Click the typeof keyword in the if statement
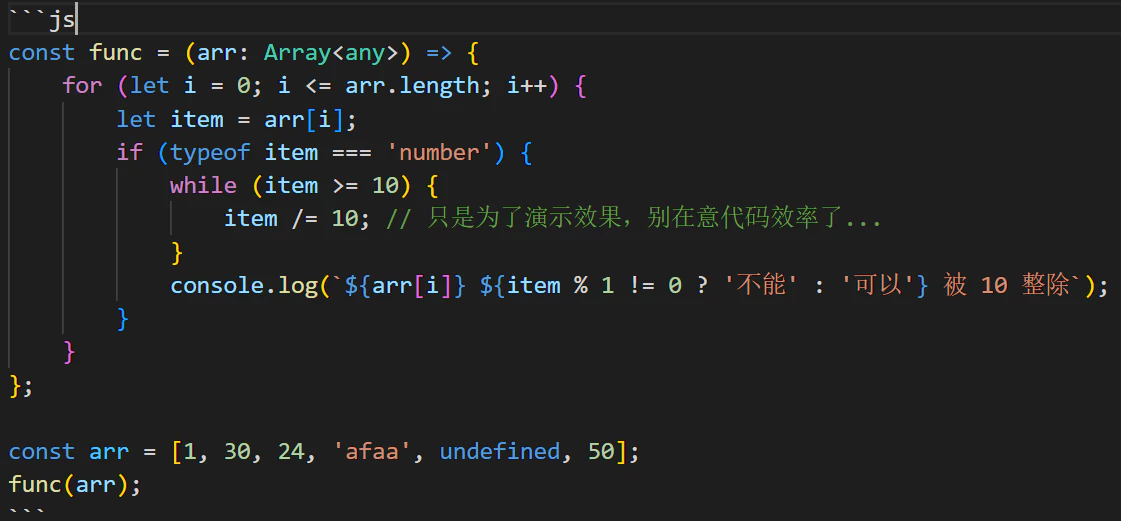The width and height of the screenshot is (1121, 521). tap(210, 153)
